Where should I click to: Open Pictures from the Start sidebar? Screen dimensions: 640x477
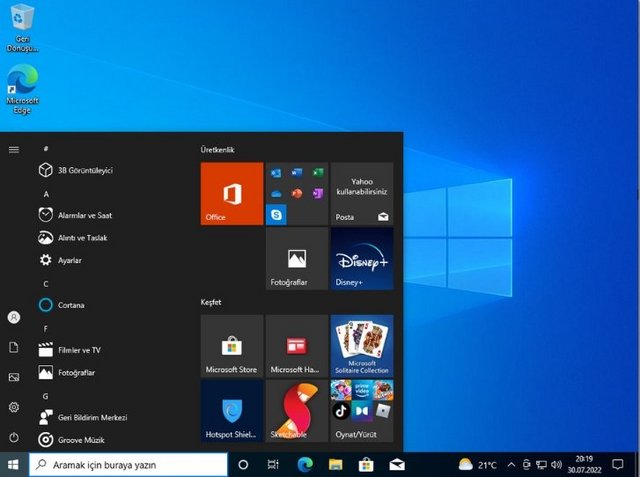pyautogui.click(x=14, y=377)
